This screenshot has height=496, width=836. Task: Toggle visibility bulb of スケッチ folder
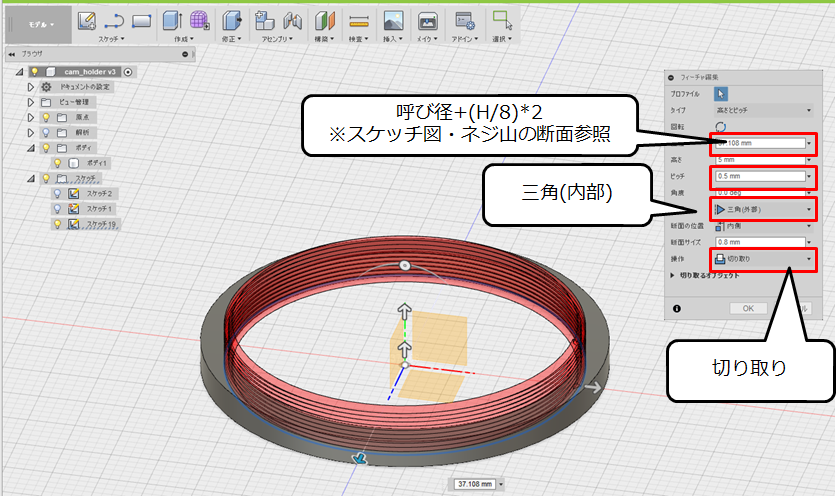tap(46, 179)
